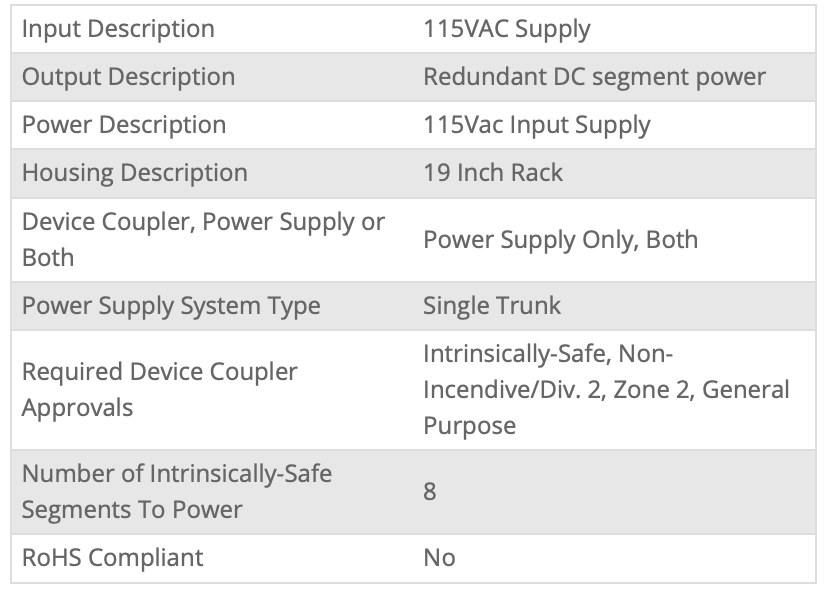Select the RoHS Compliant value No
Viewport: 826px width, 602px height.
coord(439,557)
